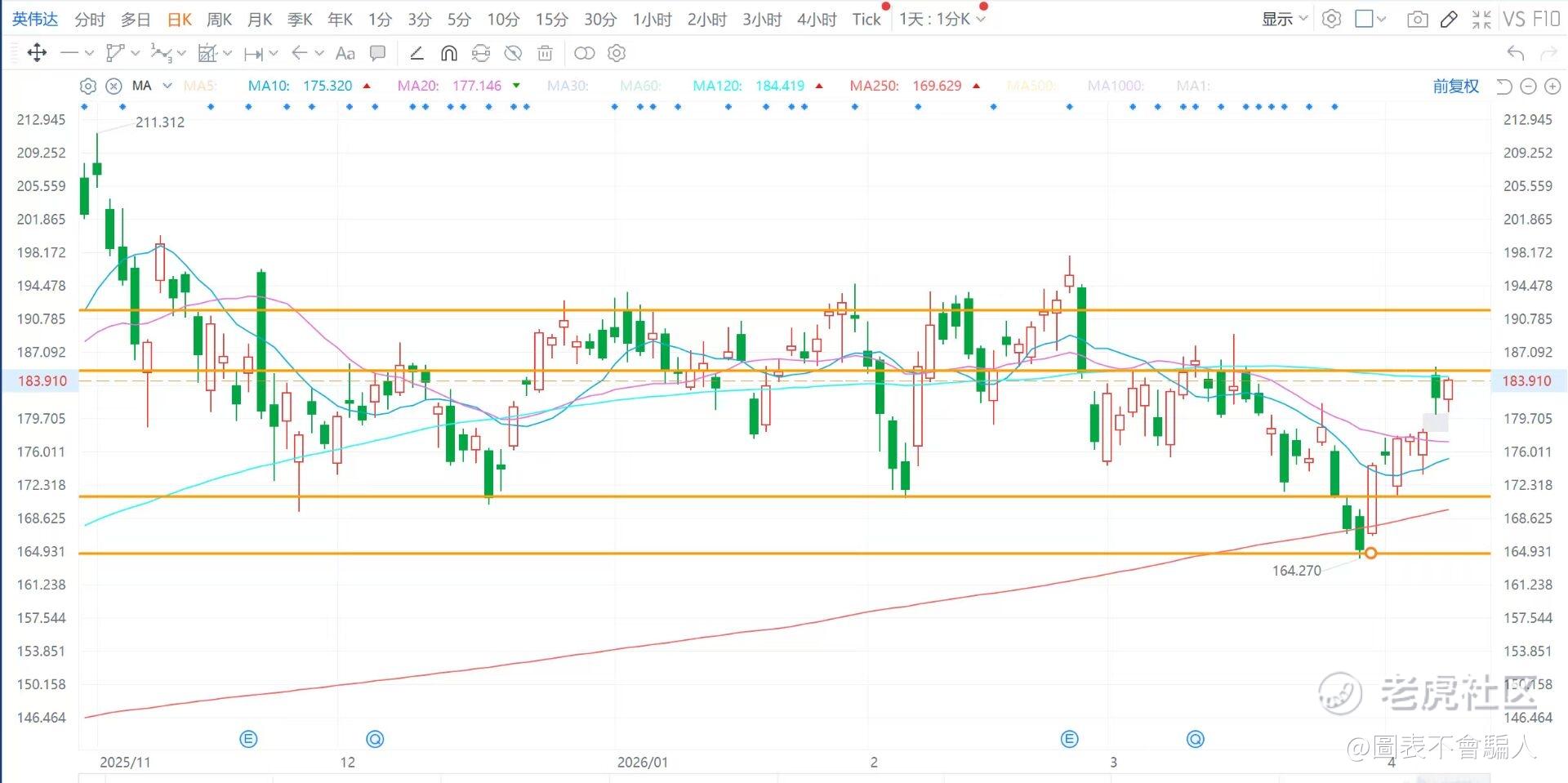Delete drawings with the trash icon
Screen dimensions: 1568x783
click(545, 53)
